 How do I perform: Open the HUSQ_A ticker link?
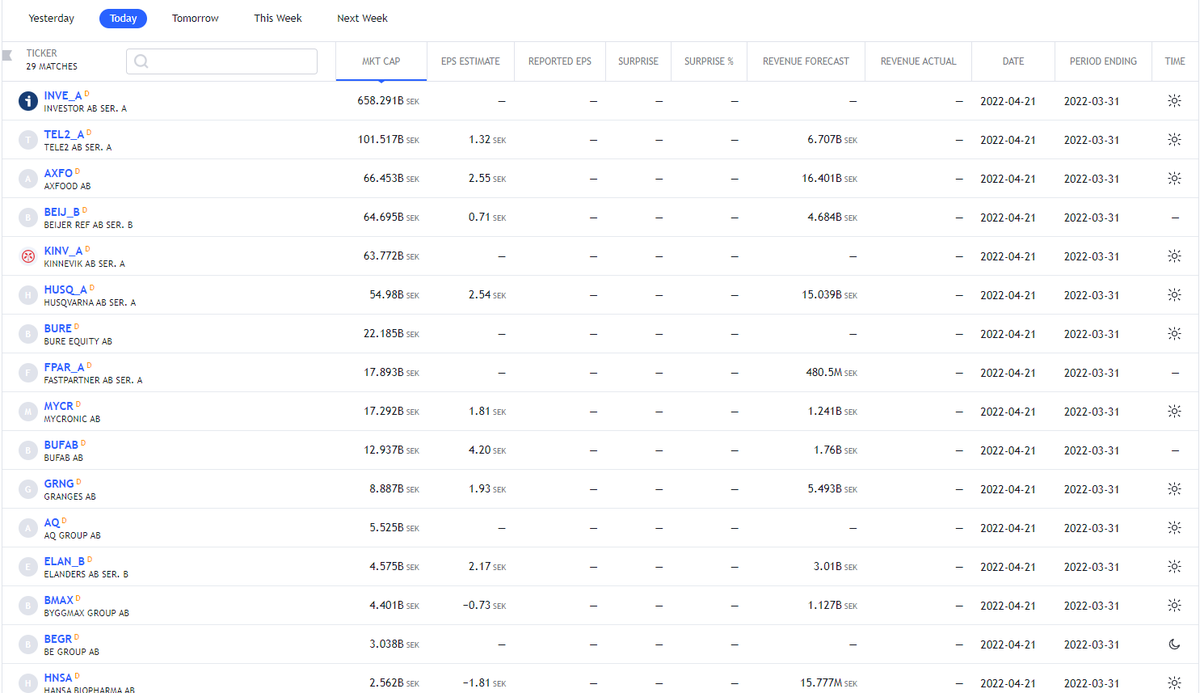point(65,289)
